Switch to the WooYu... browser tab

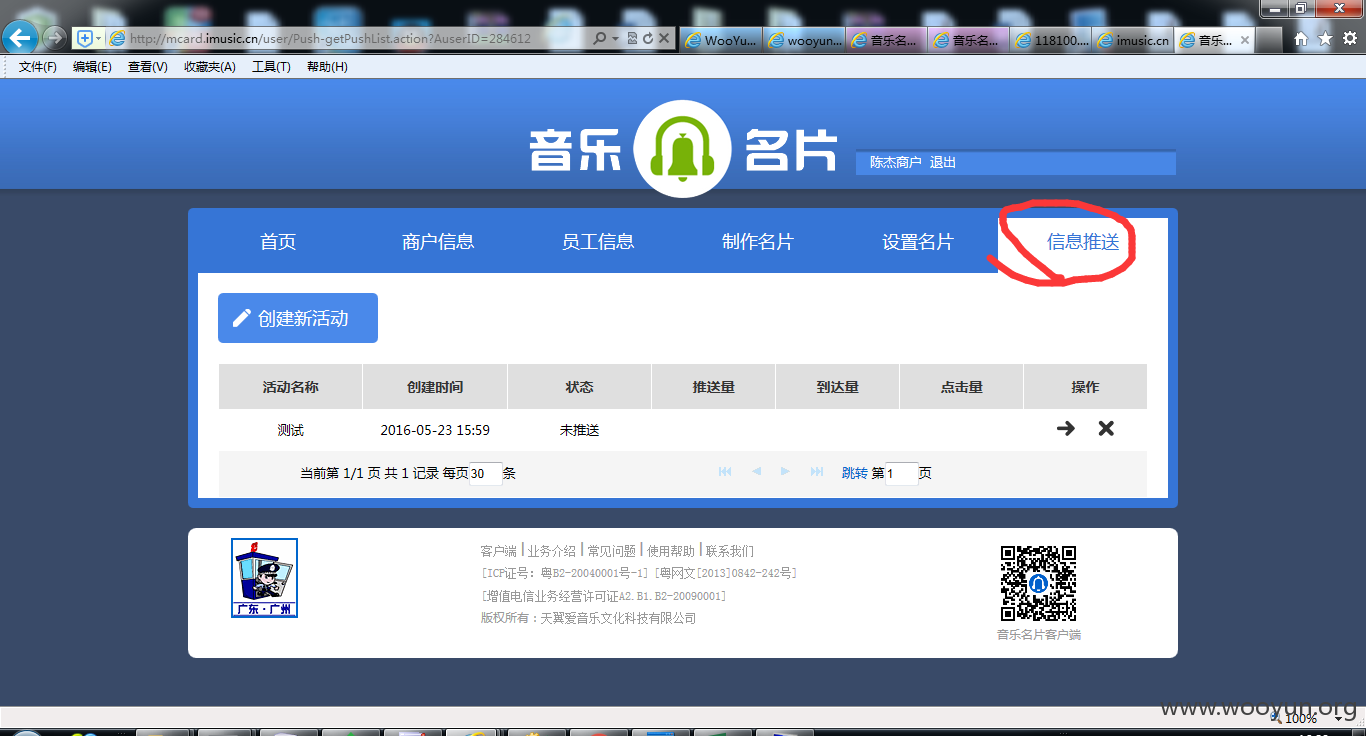pyautogui.click(x=720, y=41)
